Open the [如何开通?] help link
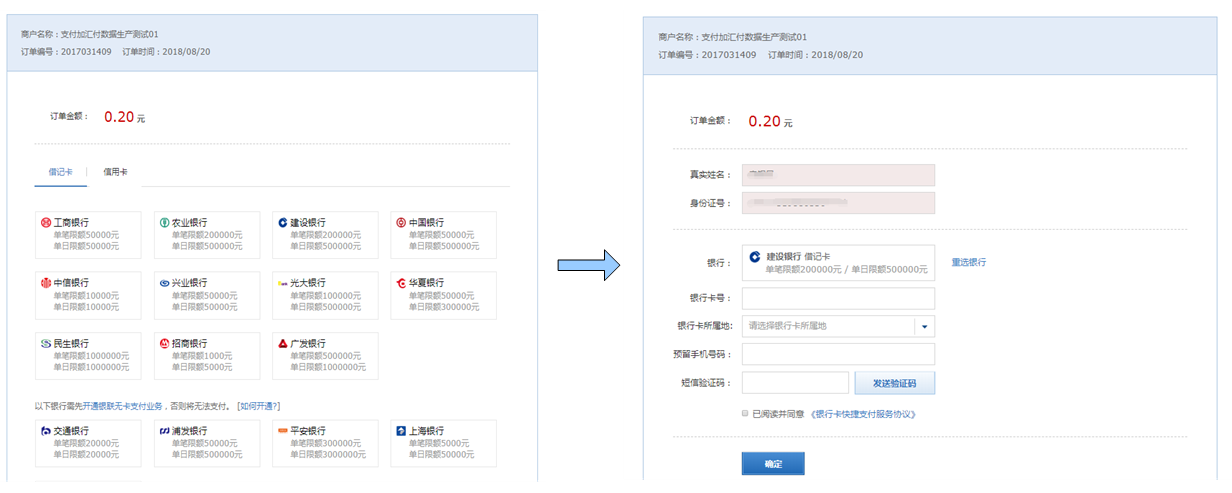The image size is (1232, 493). tap(258, 406)
